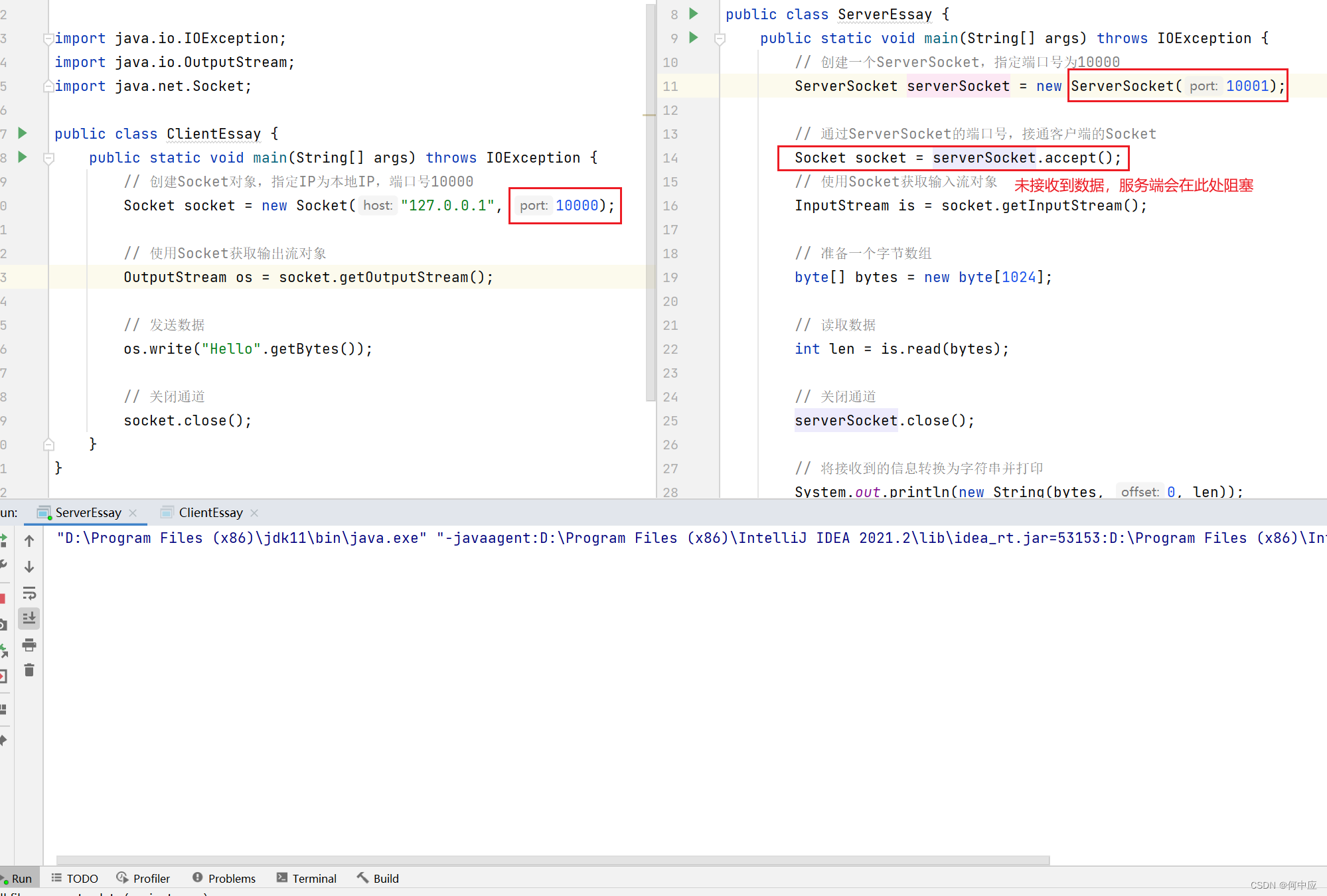Click the Print console output icon

coord(29,644)
